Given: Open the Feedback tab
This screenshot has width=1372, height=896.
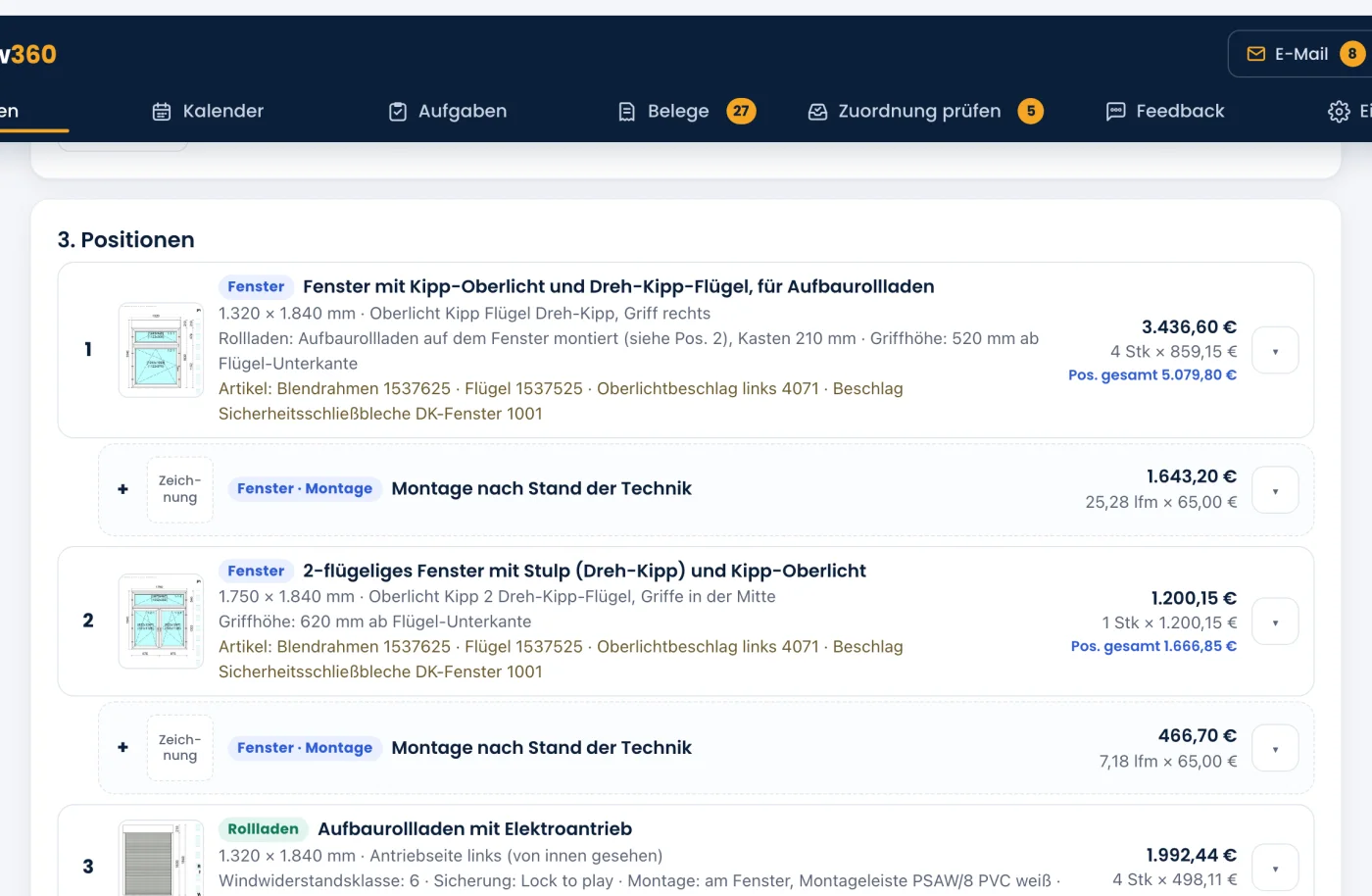Looking at the screenshot, I should 1165,112.
